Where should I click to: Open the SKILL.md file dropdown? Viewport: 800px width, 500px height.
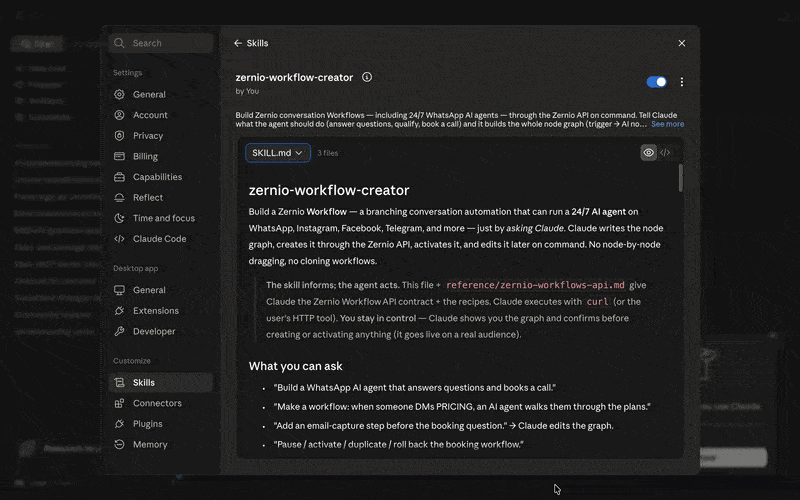(x=278, y=153)
